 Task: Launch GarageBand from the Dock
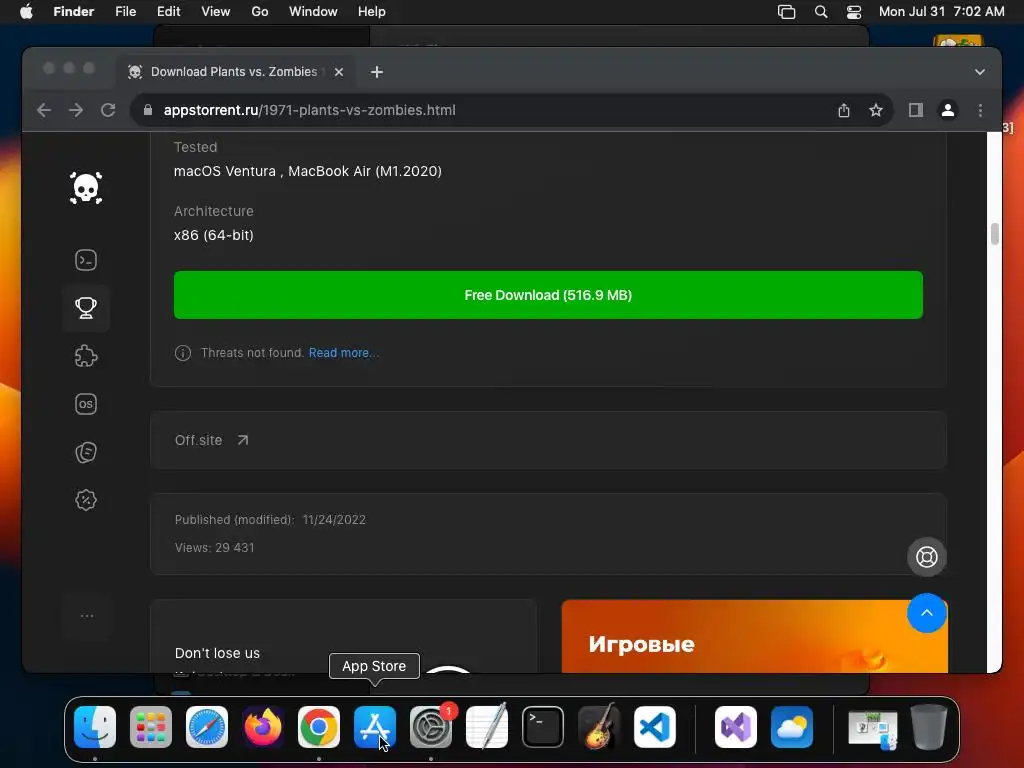coord(599,727)
